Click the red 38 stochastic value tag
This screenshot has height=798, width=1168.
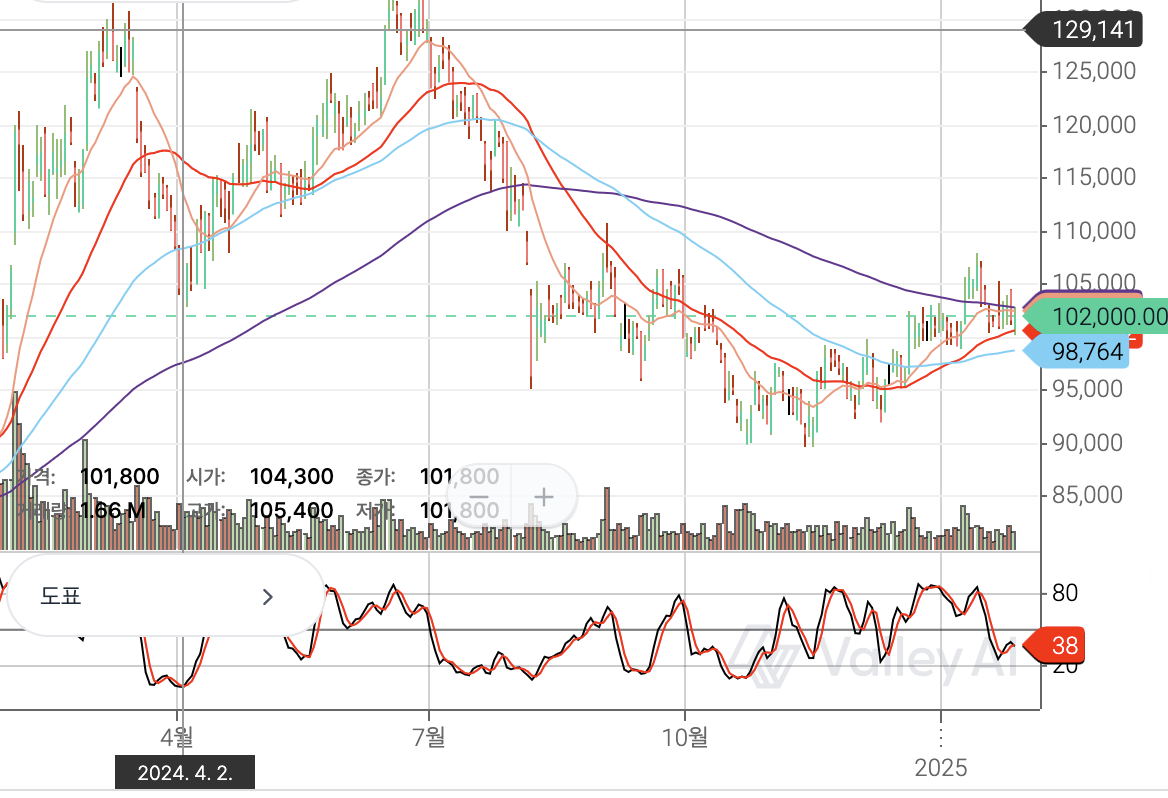click(1066, 646)
